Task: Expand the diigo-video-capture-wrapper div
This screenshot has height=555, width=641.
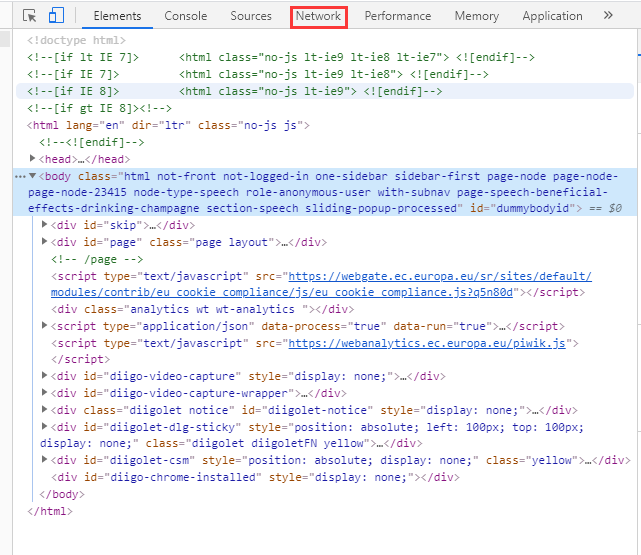Action: (45, 392)
